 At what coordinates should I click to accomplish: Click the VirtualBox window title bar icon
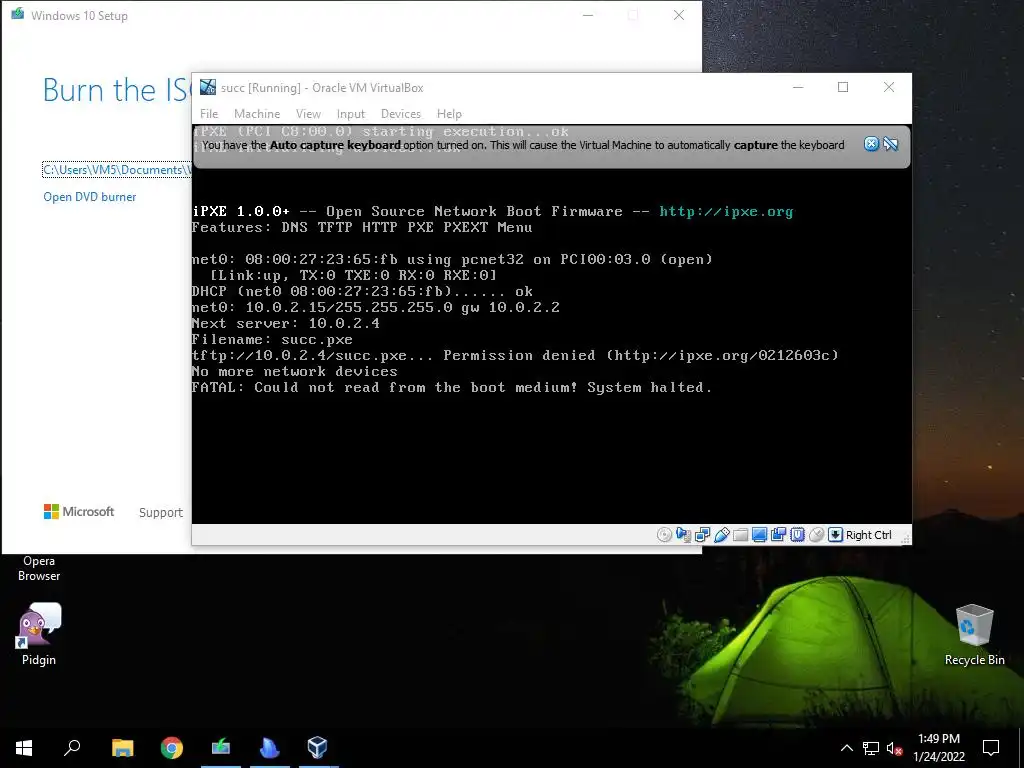click(208, 87)
